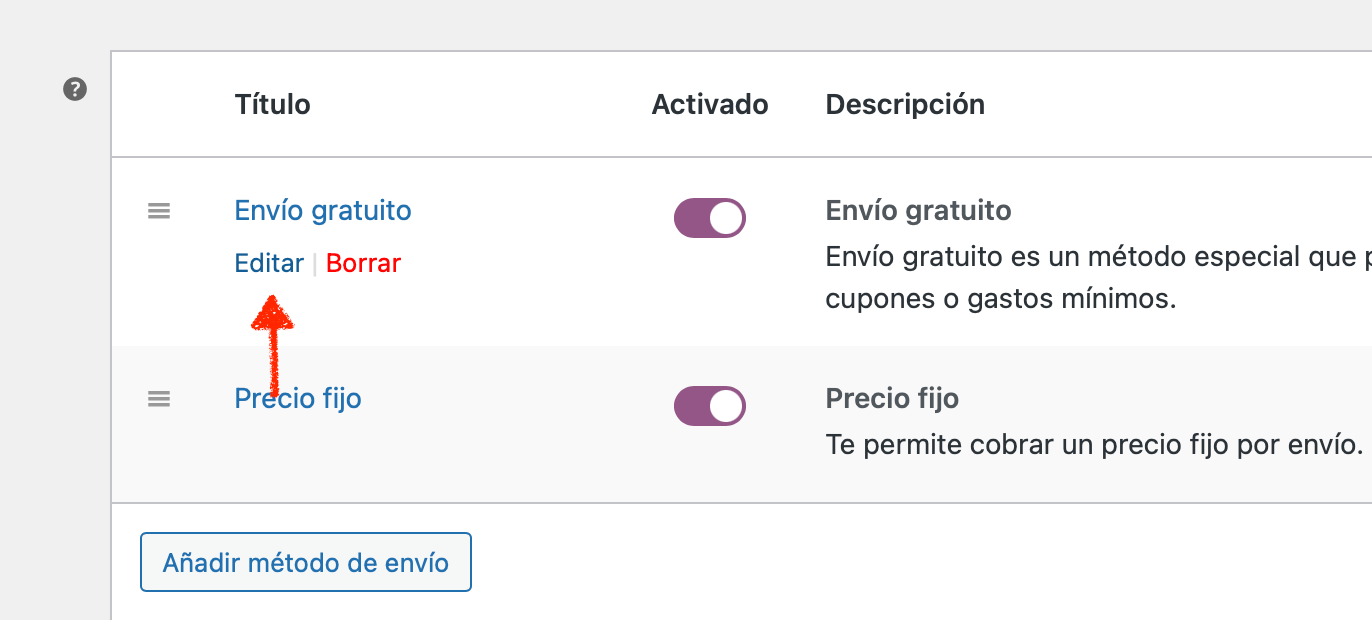Click the bold Envío gratuito description heading
1372x620 pixels.
(x=918, y=211)
